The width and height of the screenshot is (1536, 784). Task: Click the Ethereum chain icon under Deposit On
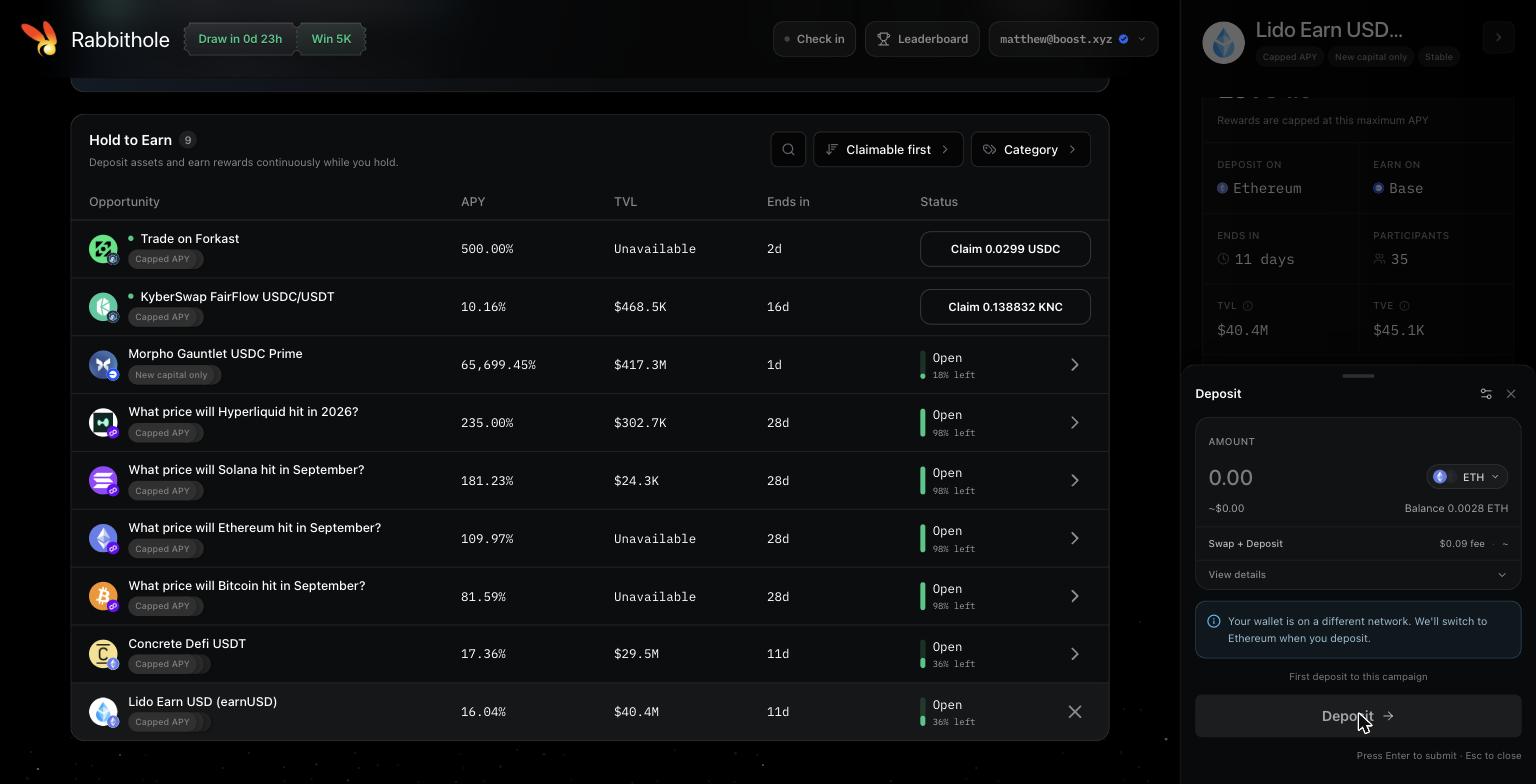pos(1223,188)
